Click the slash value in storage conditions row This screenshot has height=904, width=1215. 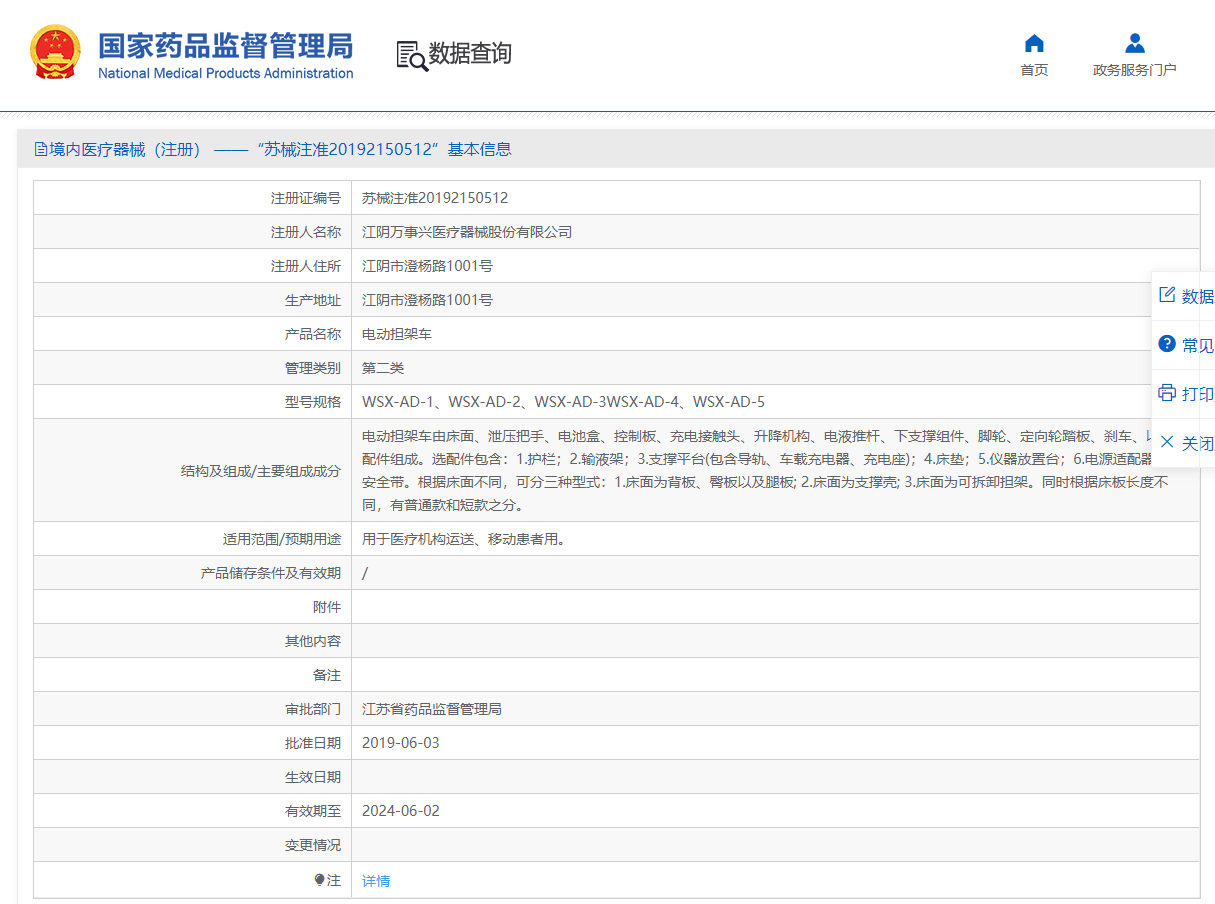coord(365,573)
